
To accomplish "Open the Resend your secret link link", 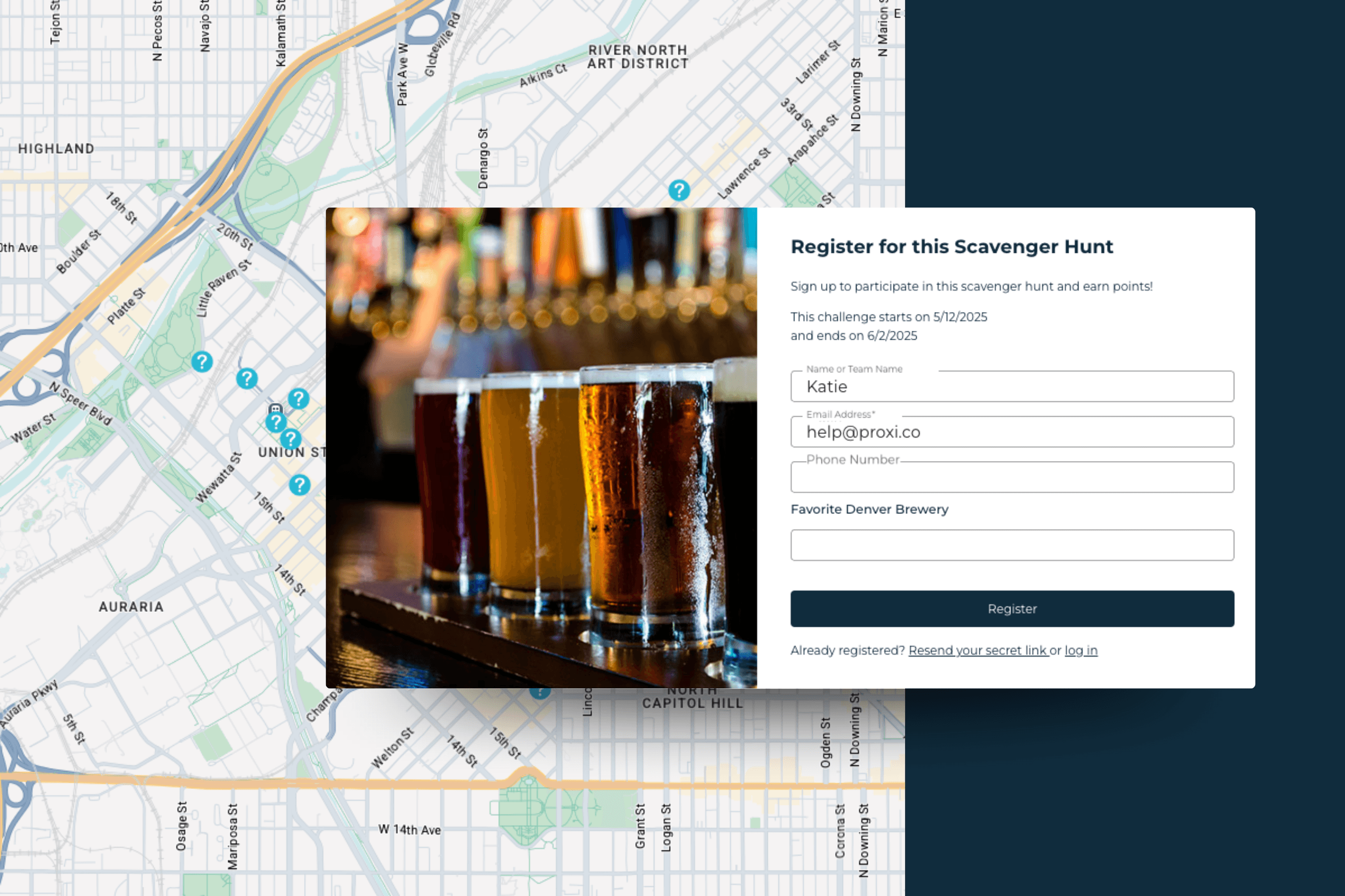I will pyautogui.click(x=978, y=650).
